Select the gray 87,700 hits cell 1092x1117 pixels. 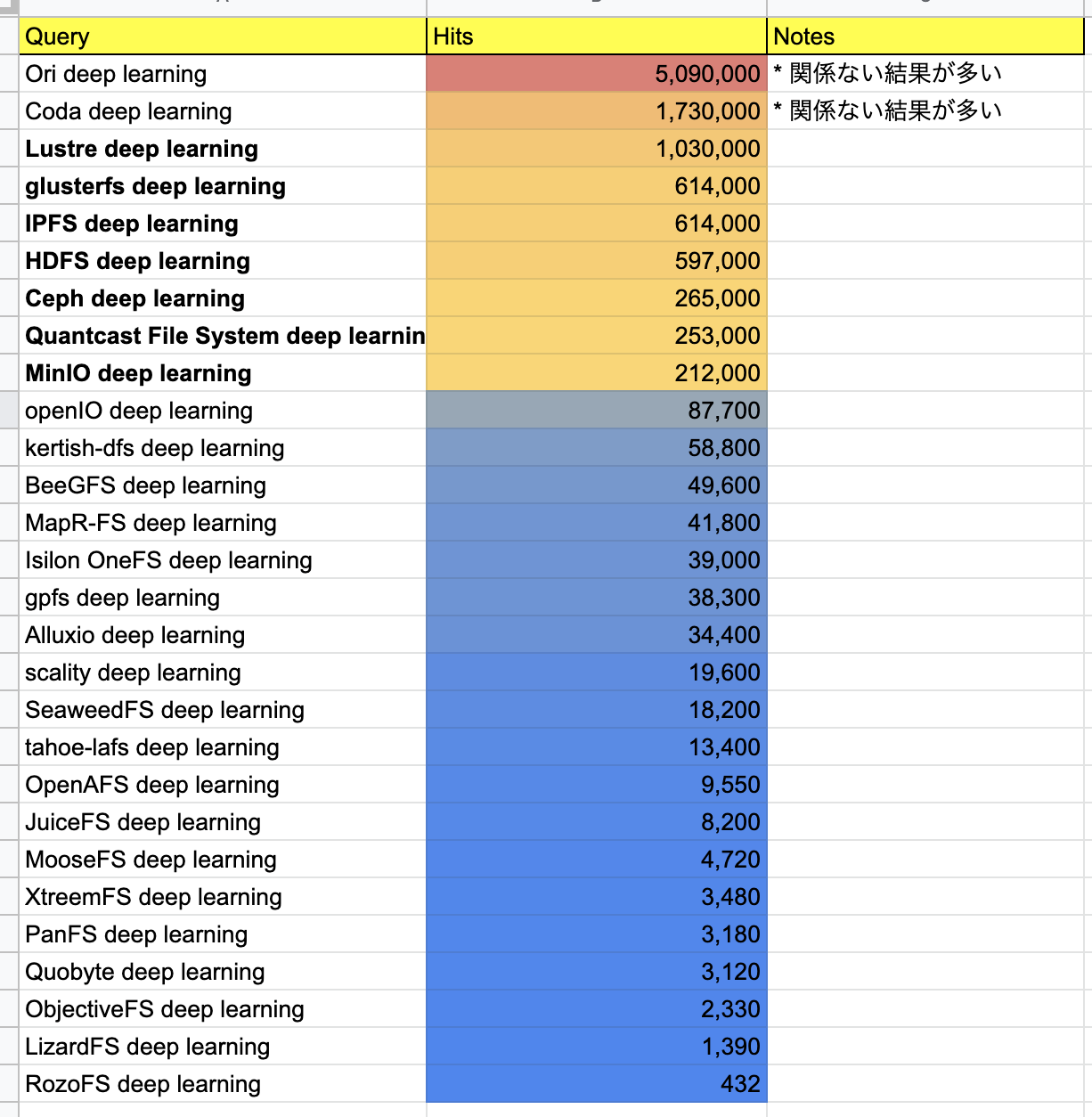596,411
